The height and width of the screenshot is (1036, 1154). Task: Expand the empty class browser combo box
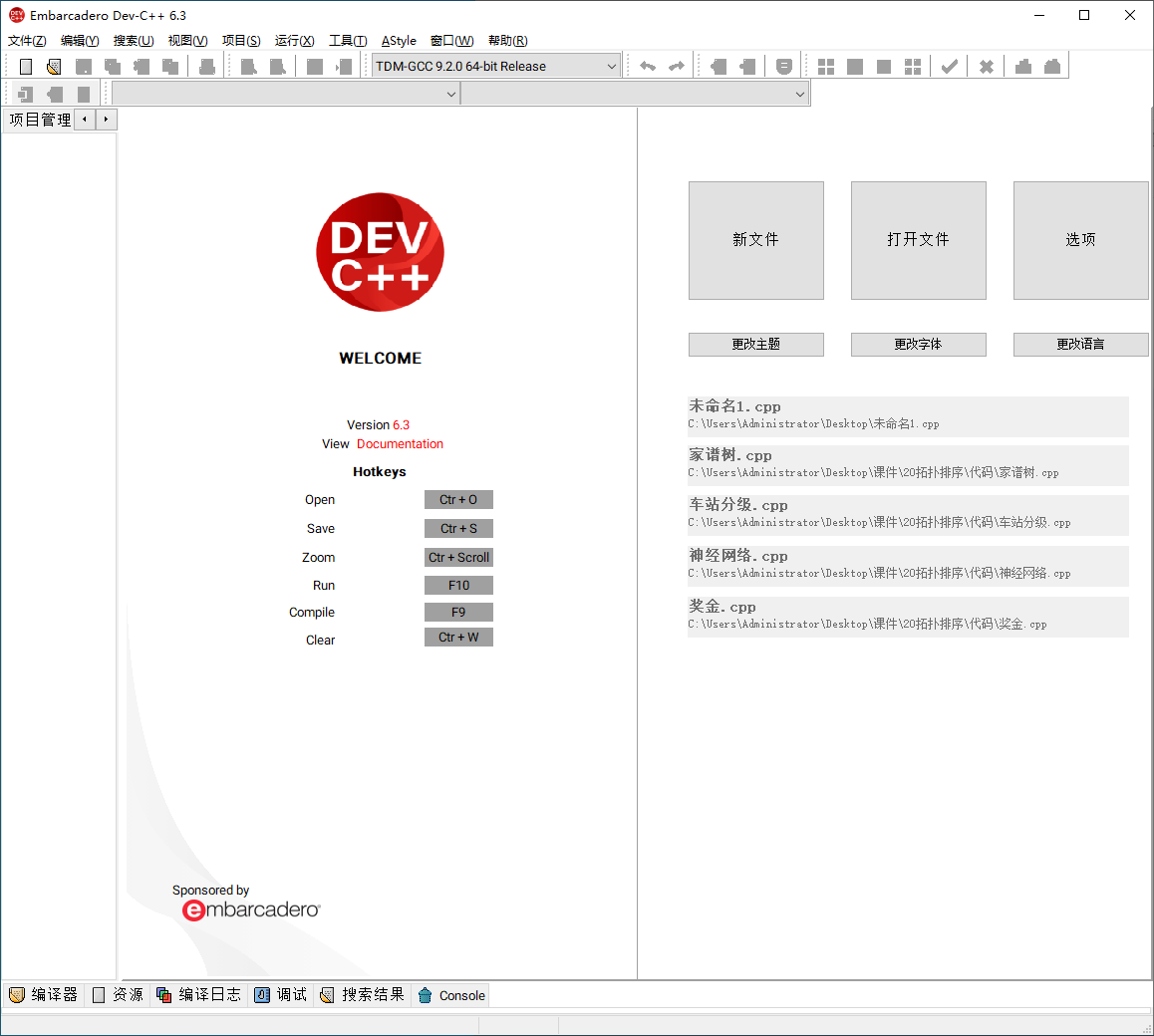coord(286,95)
